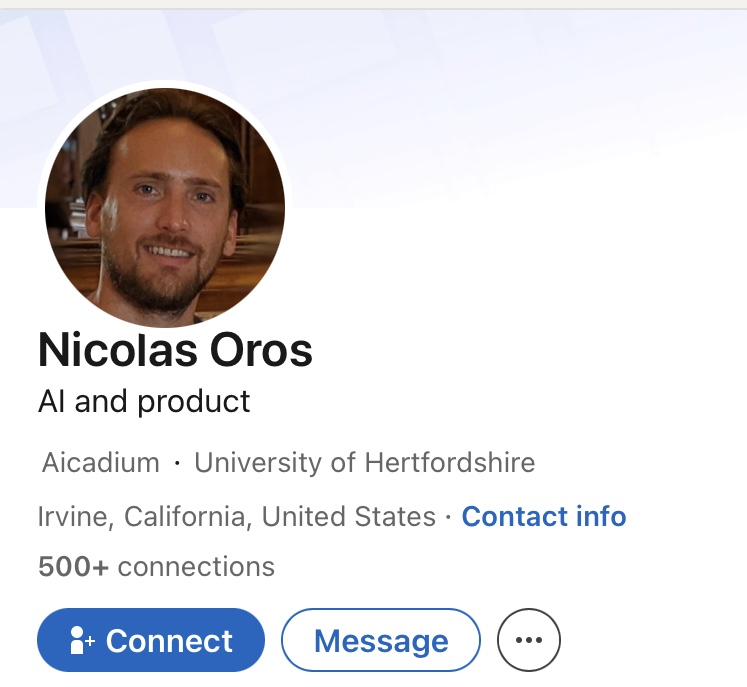Open the three-dots More actions button
Viewport: 747px width, 687px height.
coord(528,641)
